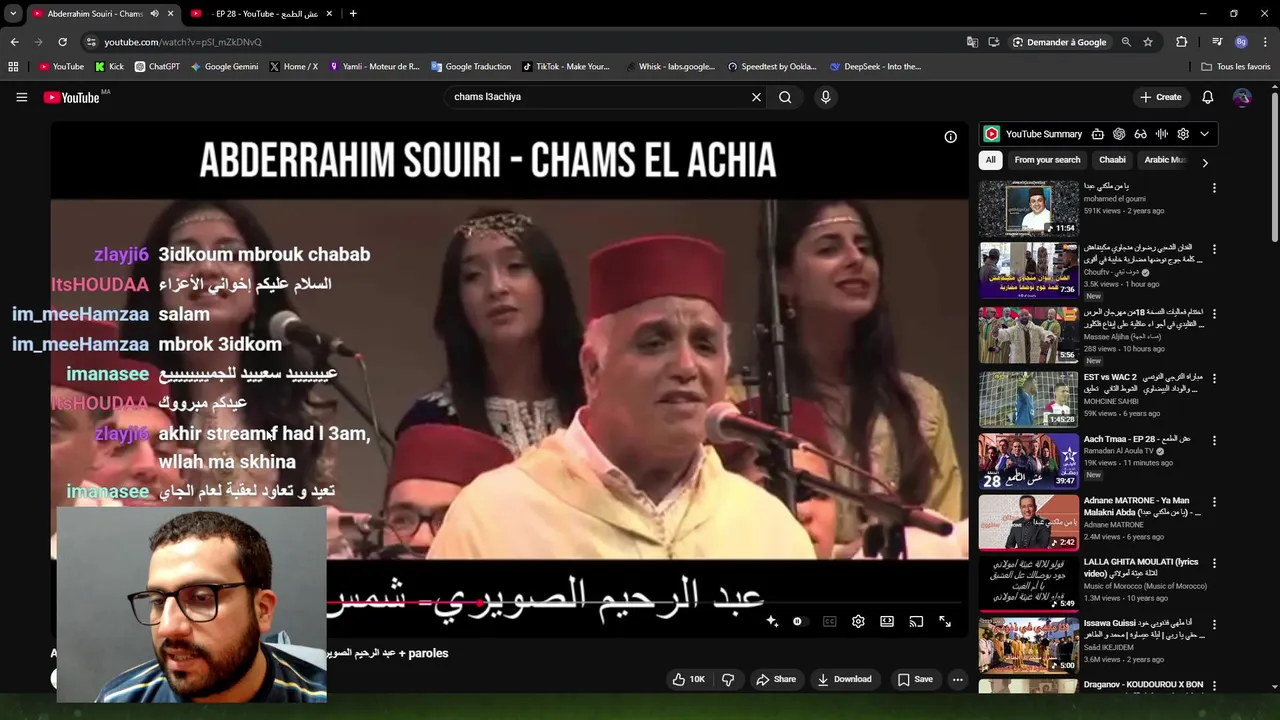Viewport: 1280px width, 720px height.
Task: Open YouTube notifications bell
Action: point(1207,97)
